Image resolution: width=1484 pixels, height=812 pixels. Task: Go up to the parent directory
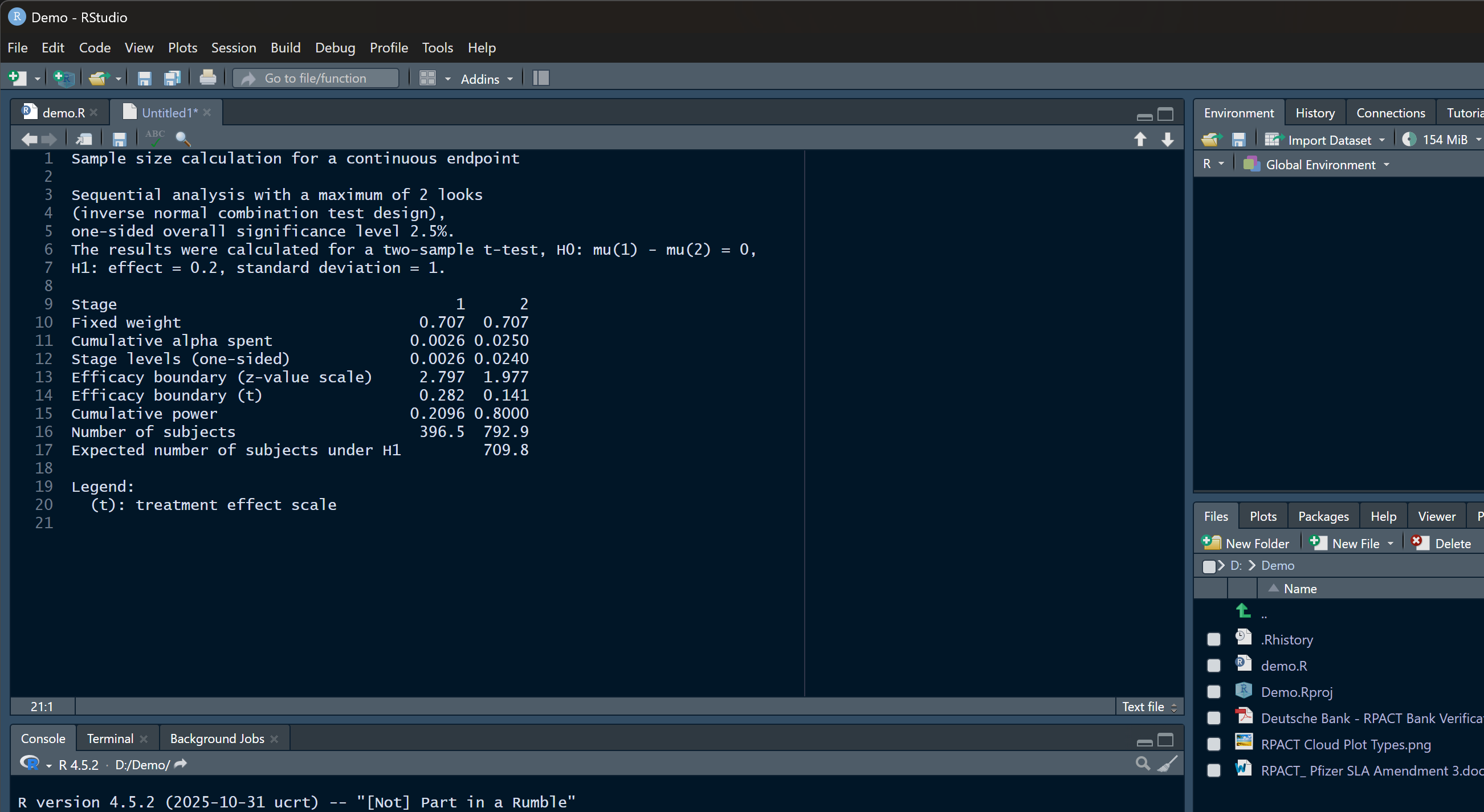pyautogui.click(x=1244, y=610)
